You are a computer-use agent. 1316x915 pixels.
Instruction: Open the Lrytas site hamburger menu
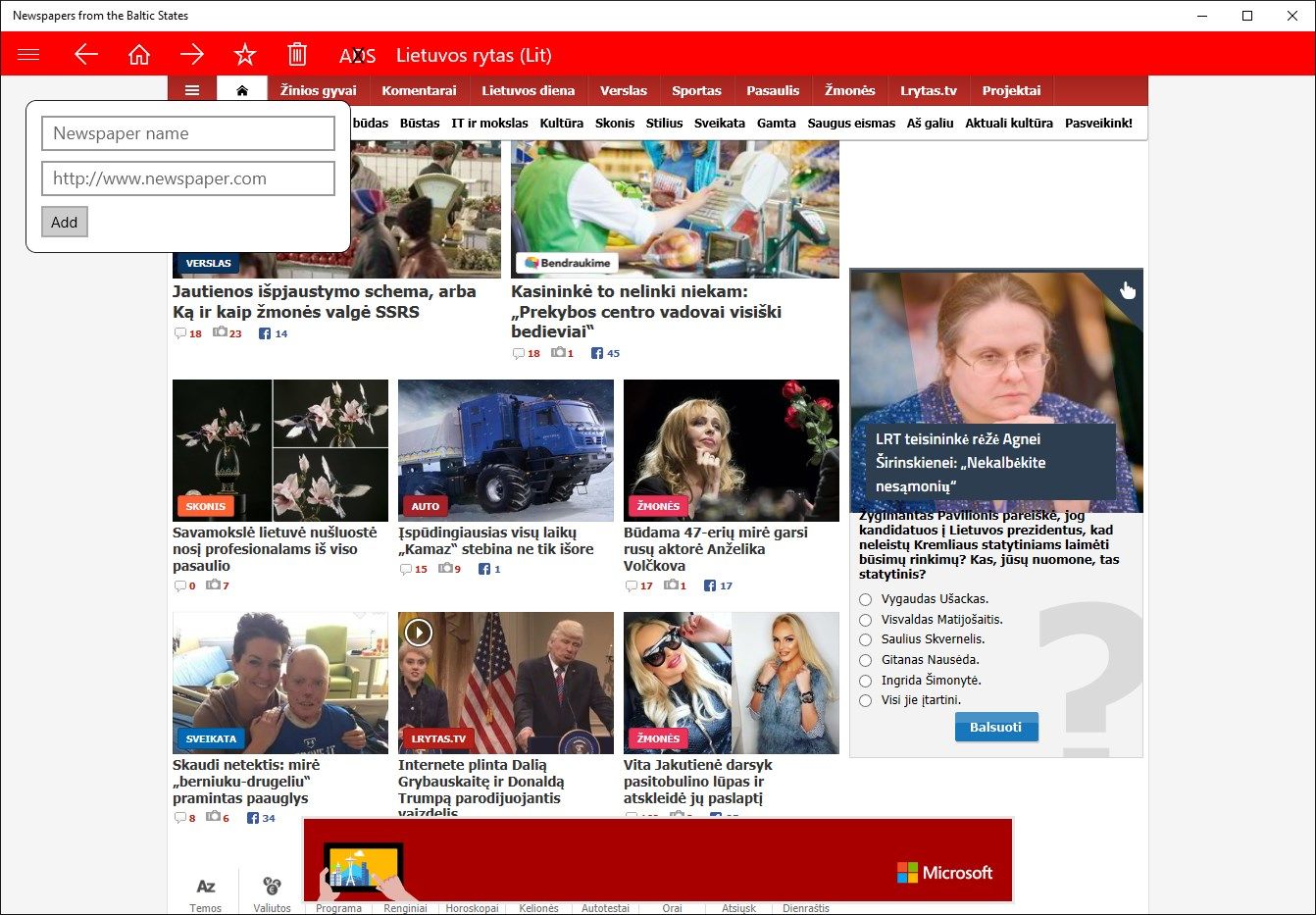192,90
